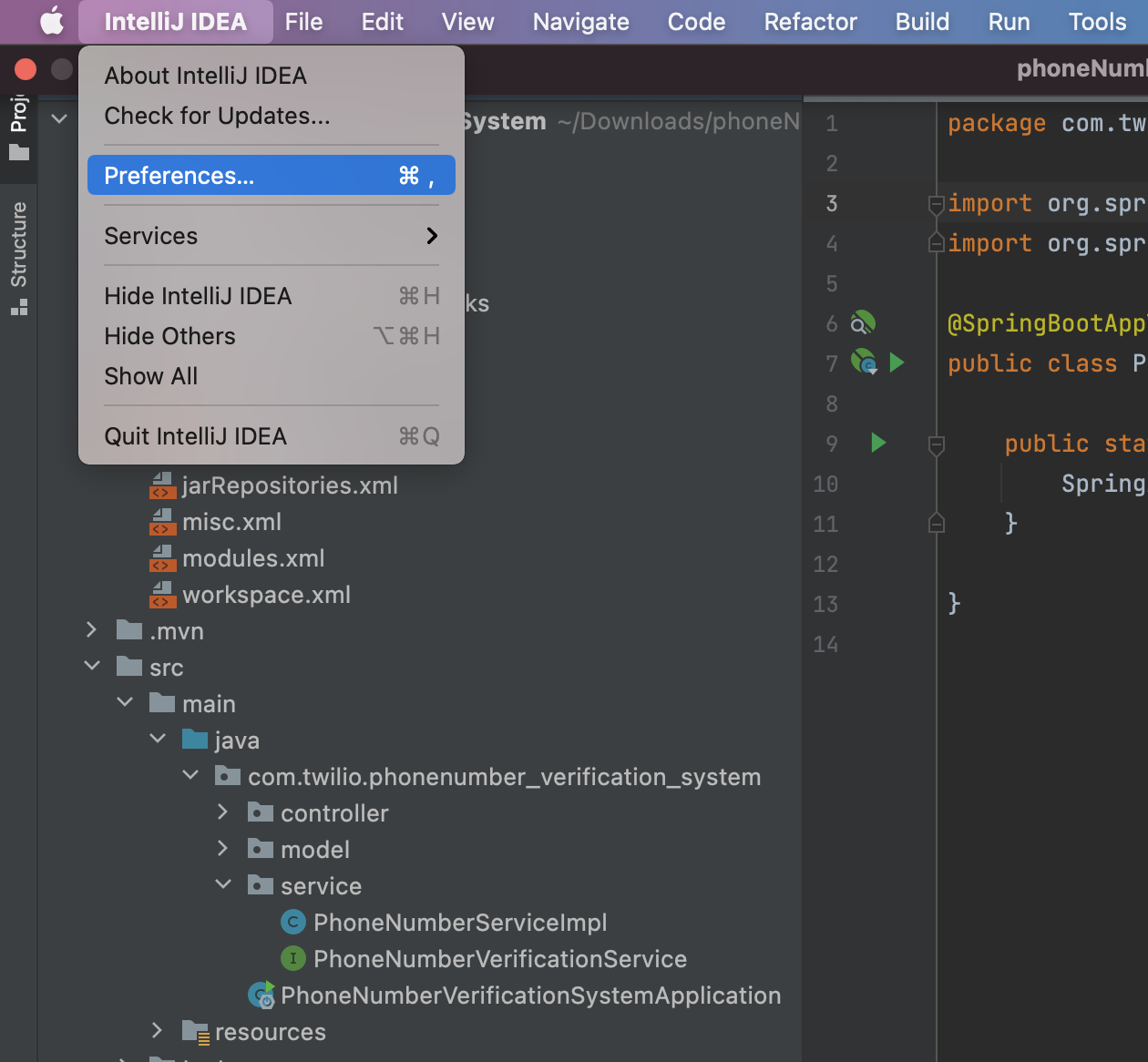Open the File menu
The width and height of the screenshot is (1148, 1062).
click(303, 22)
